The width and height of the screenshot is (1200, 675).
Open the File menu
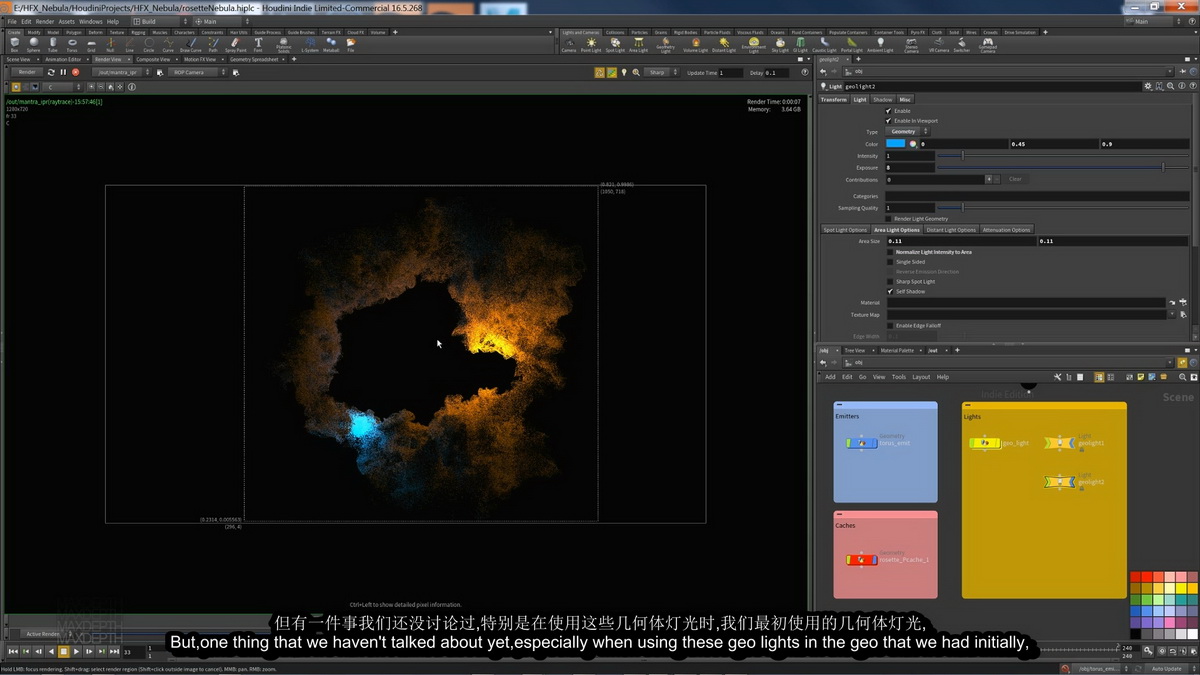click(11, 21)
